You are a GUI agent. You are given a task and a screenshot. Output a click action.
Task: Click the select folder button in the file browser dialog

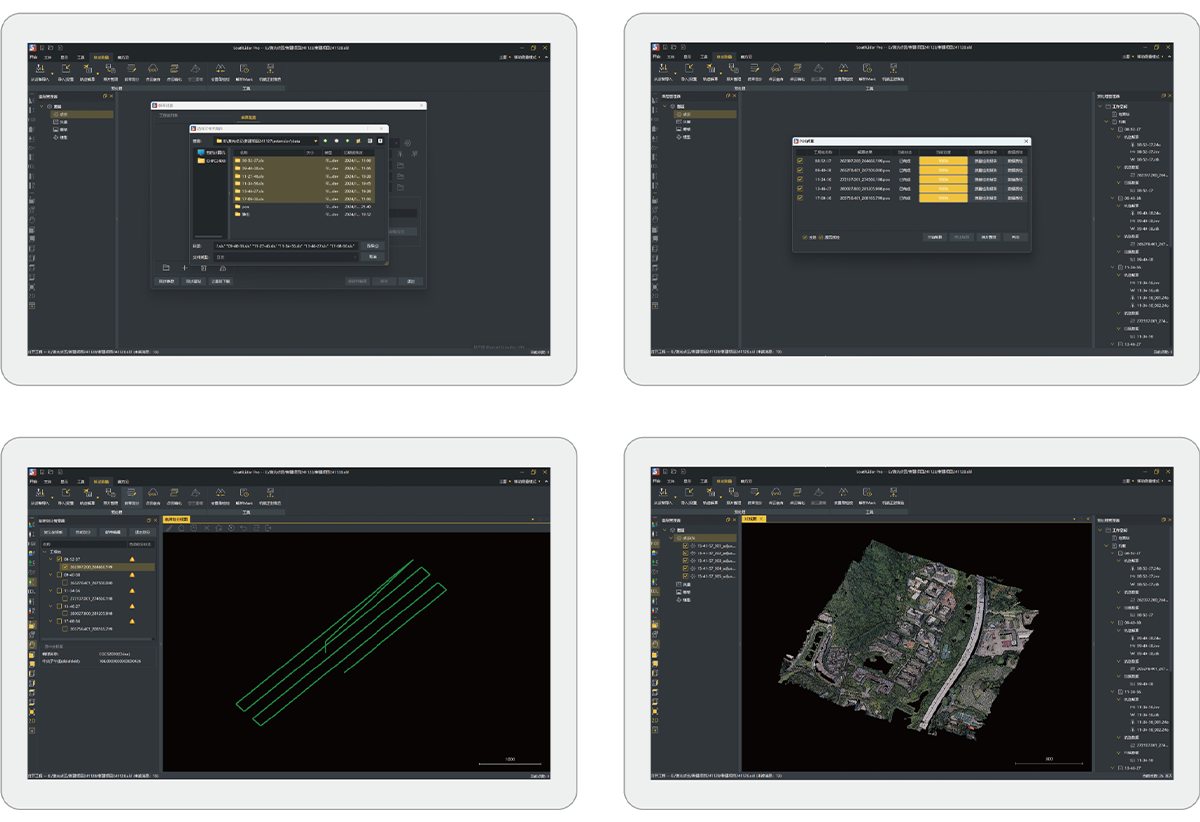tap(372, 245)
